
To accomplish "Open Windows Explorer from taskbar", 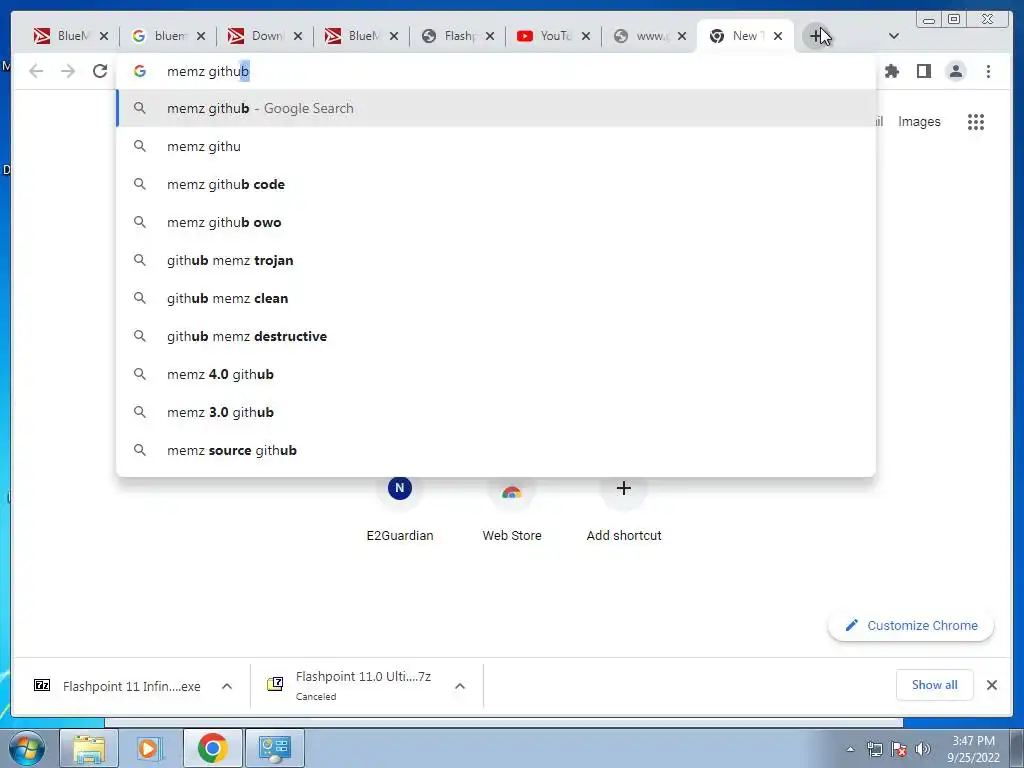I will (x=89, y=748).
